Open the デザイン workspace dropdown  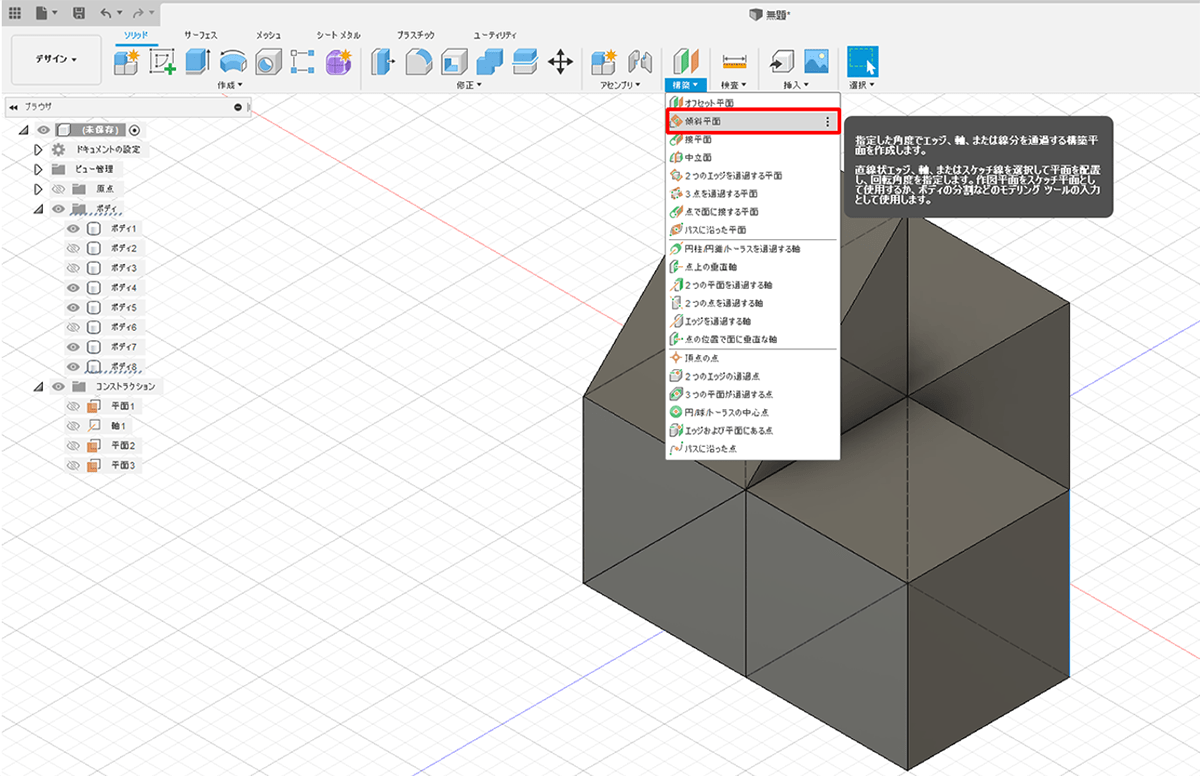tap(56, 60)
